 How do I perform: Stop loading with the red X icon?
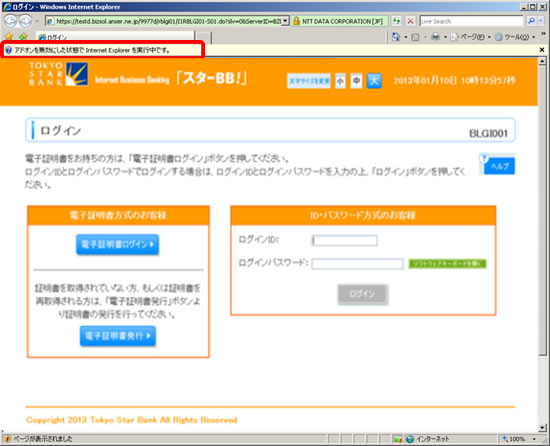click(410, 21)
